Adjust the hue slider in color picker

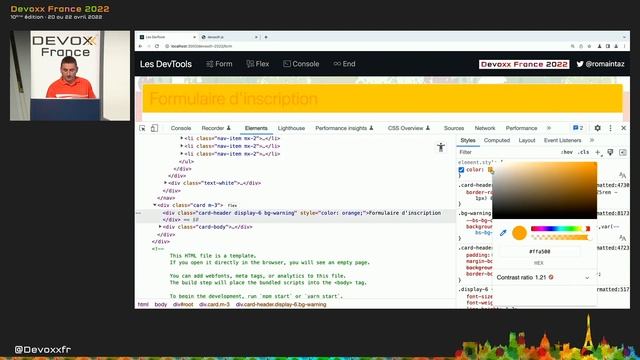click(x=560, y=229)
